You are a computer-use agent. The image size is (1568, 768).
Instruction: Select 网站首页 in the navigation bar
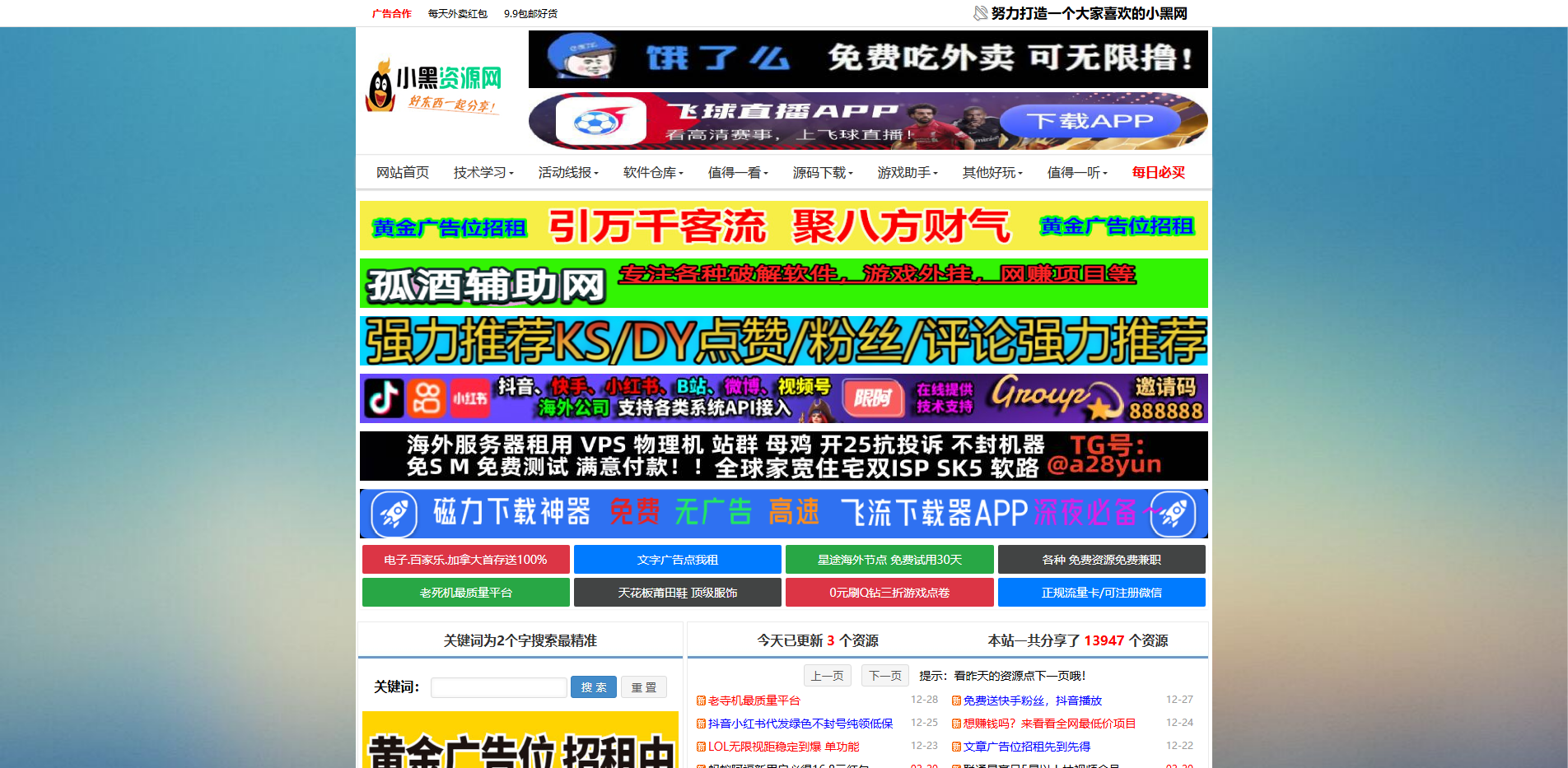(x=403, y=172)
